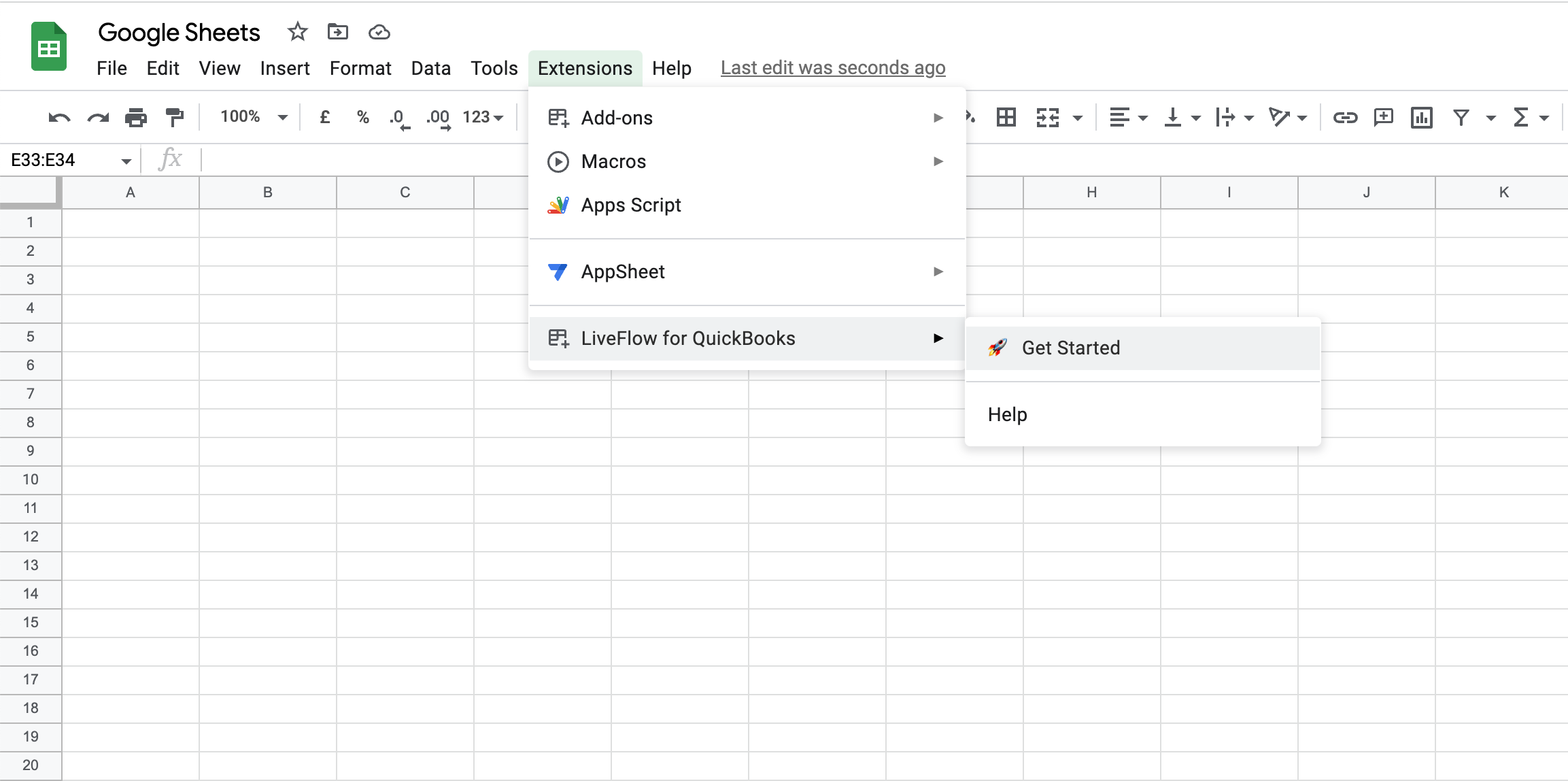Open the Edit menu
Viewport: 1568px width, 781px height.
point(163,68)
